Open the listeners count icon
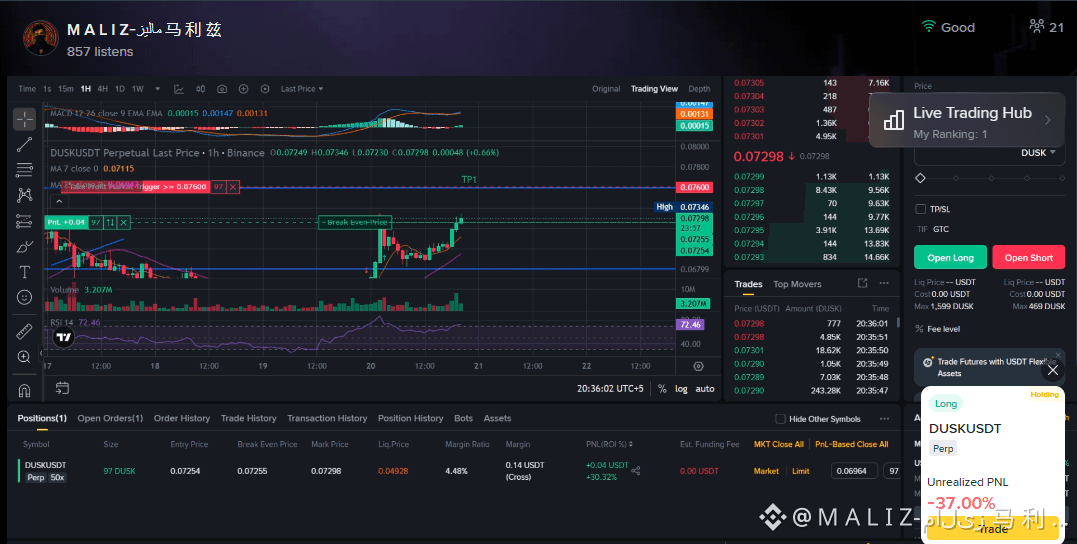Screen dimensions: 1077x544 tap(1036, 27)
